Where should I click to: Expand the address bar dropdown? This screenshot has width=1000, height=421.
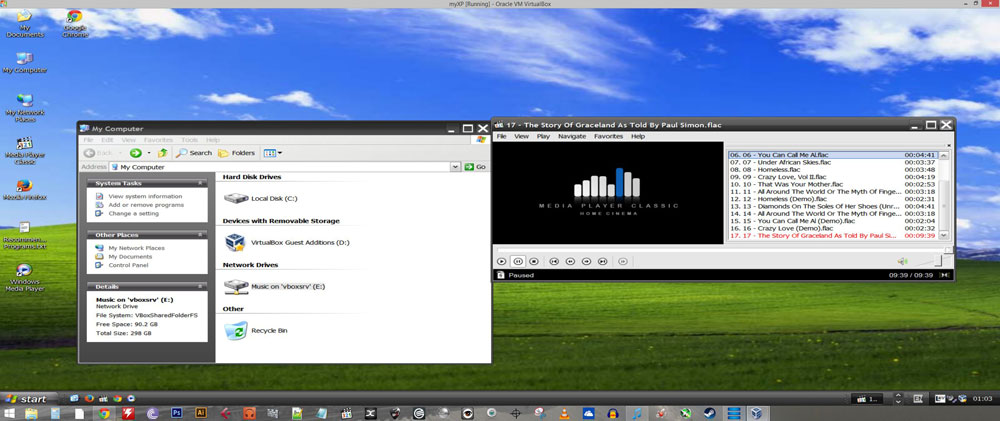(455, 166)
